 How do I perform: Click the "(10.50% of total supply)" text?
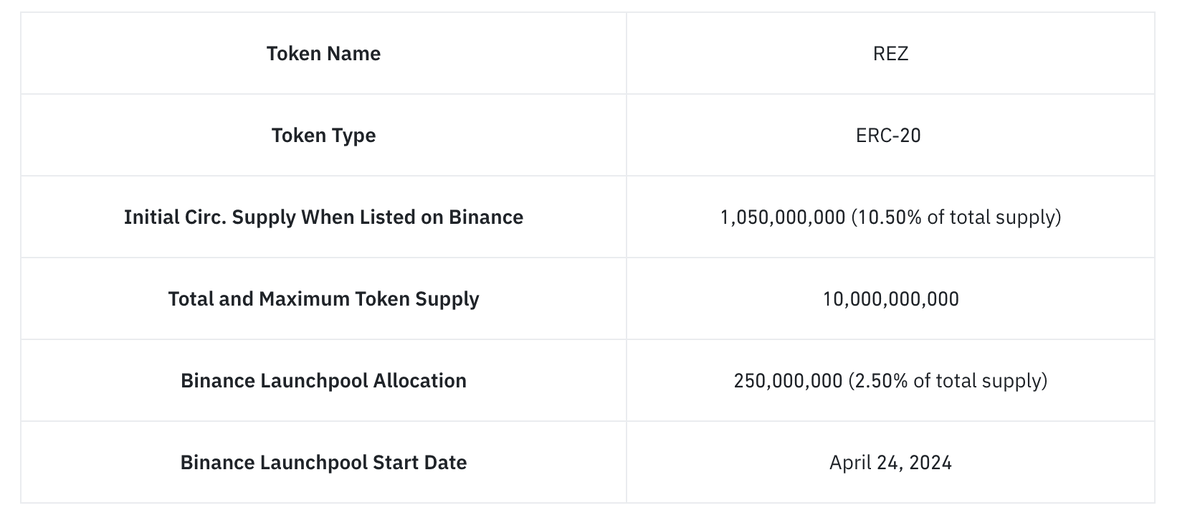point(956,217)
